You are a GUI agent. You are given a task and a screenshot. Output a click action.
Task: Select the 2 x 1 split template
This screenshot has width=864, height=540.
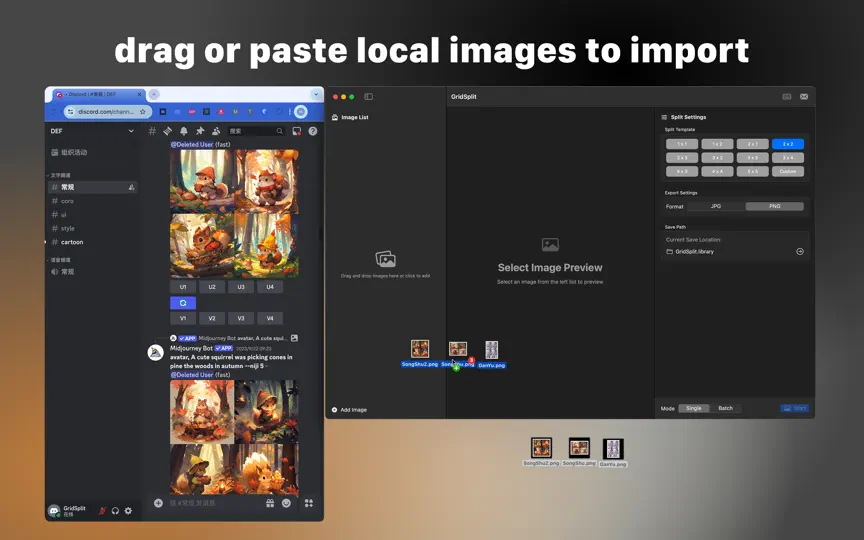752,144
